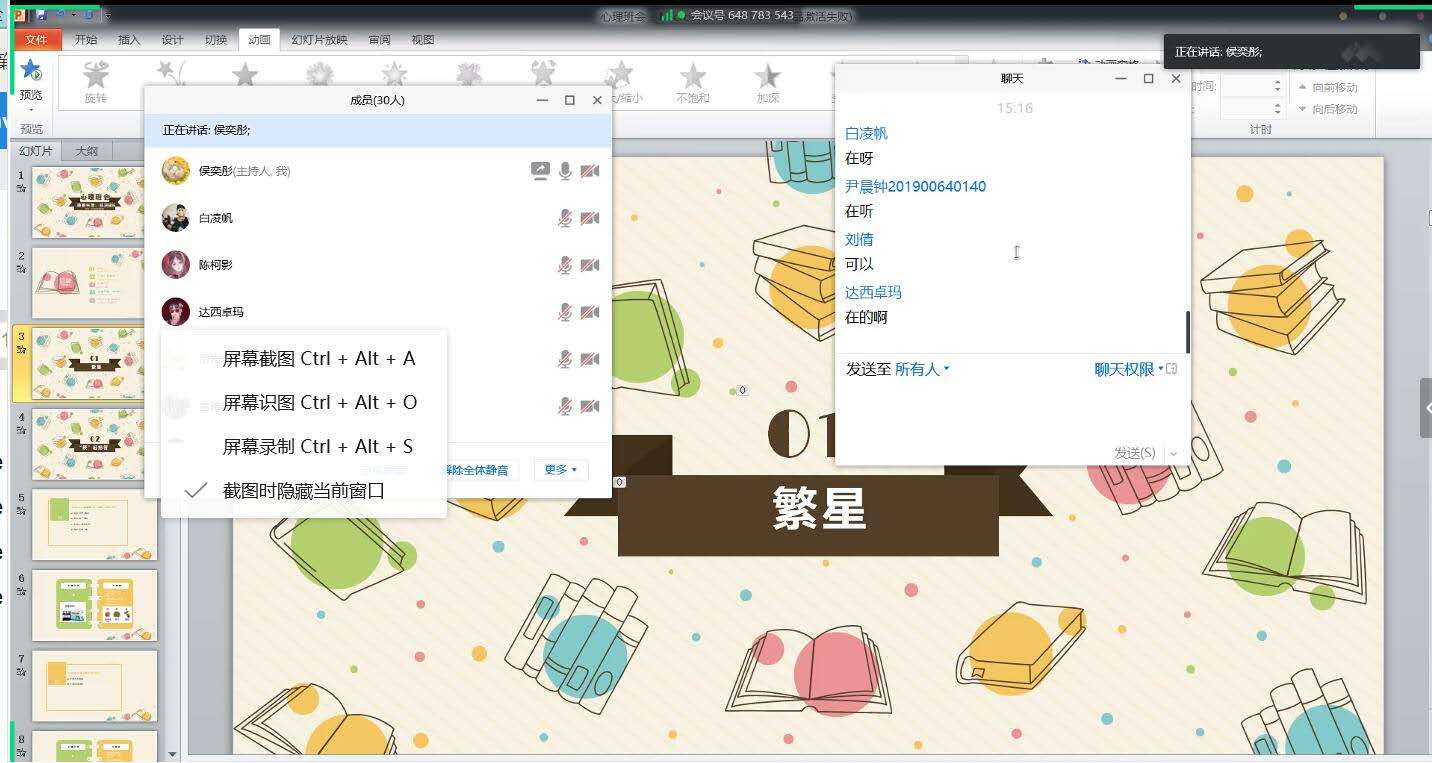The image size is (1432, 763).
Task: Toggle camera icon of 达西卓玛
Action: [x=590, y=312]
